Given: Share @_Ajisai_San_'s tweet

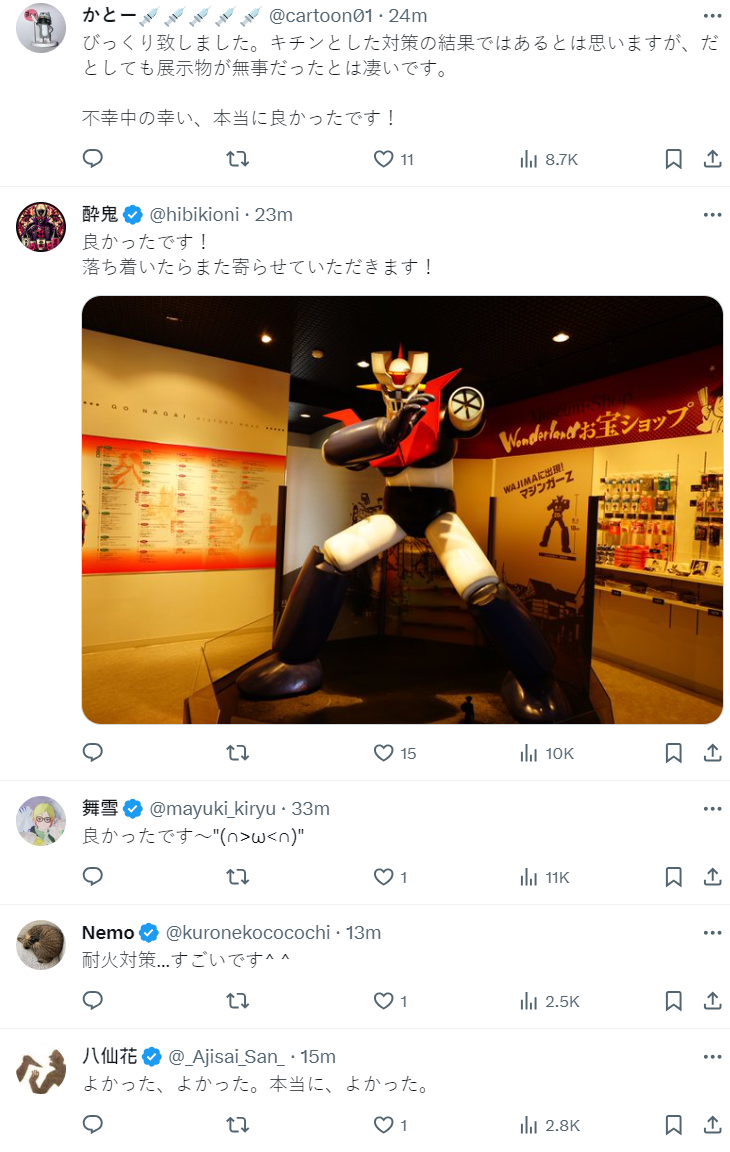Looking at the screenshot, I should [x=712, y=1124].
